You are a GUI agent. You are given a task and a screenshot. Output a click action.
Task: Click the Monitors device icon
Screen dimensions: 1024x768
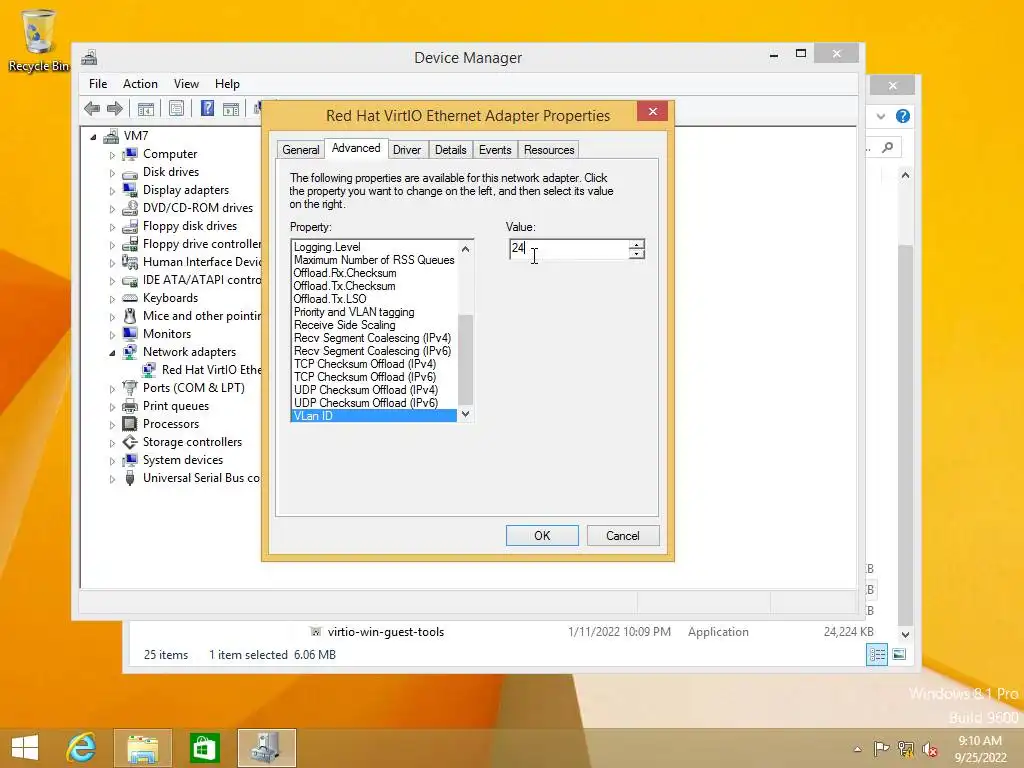tap(130, 334)
